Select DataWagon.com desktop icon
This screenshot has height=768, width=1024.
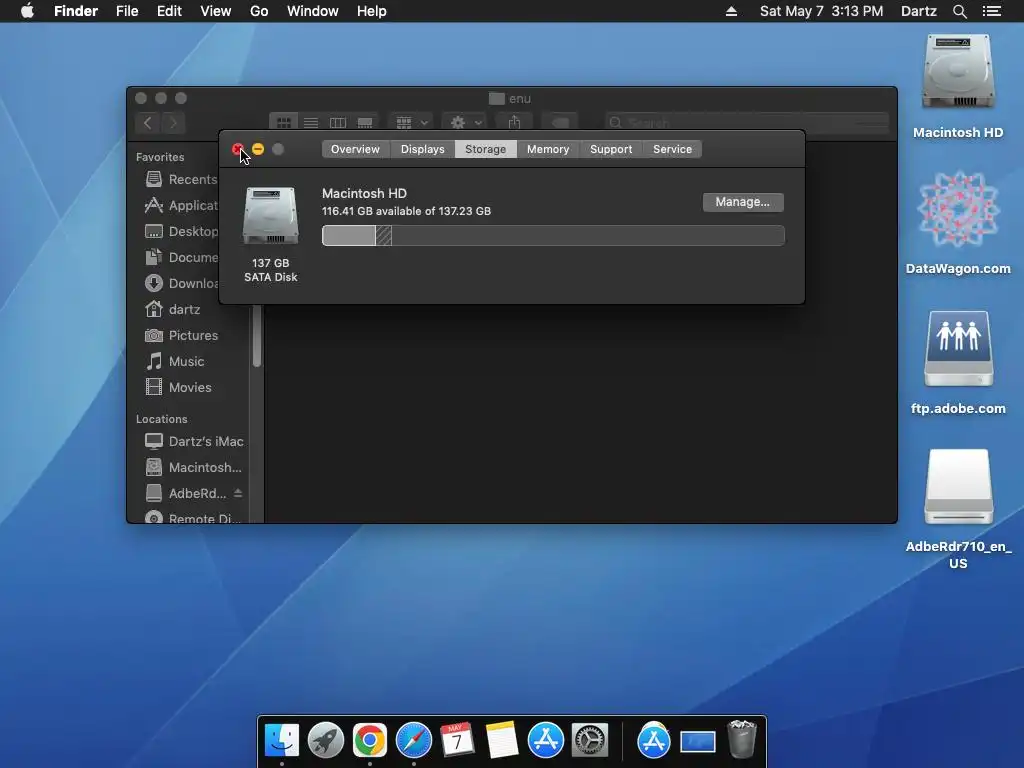[x=958, y=209]
